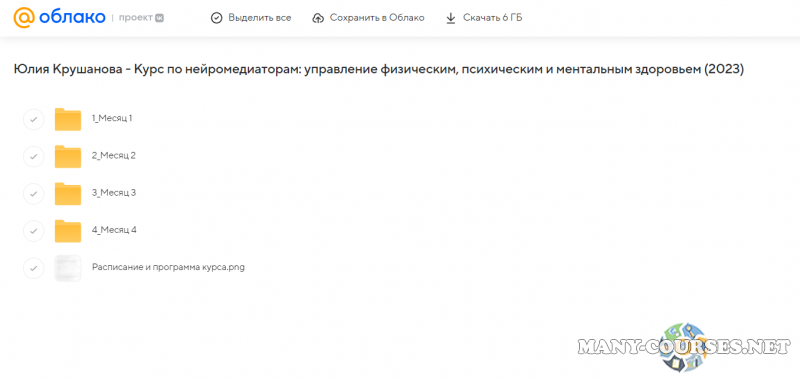Viewport: 800px width, 380px height.
Task: Click the cloud upload icon
Action: coord(318,18)
